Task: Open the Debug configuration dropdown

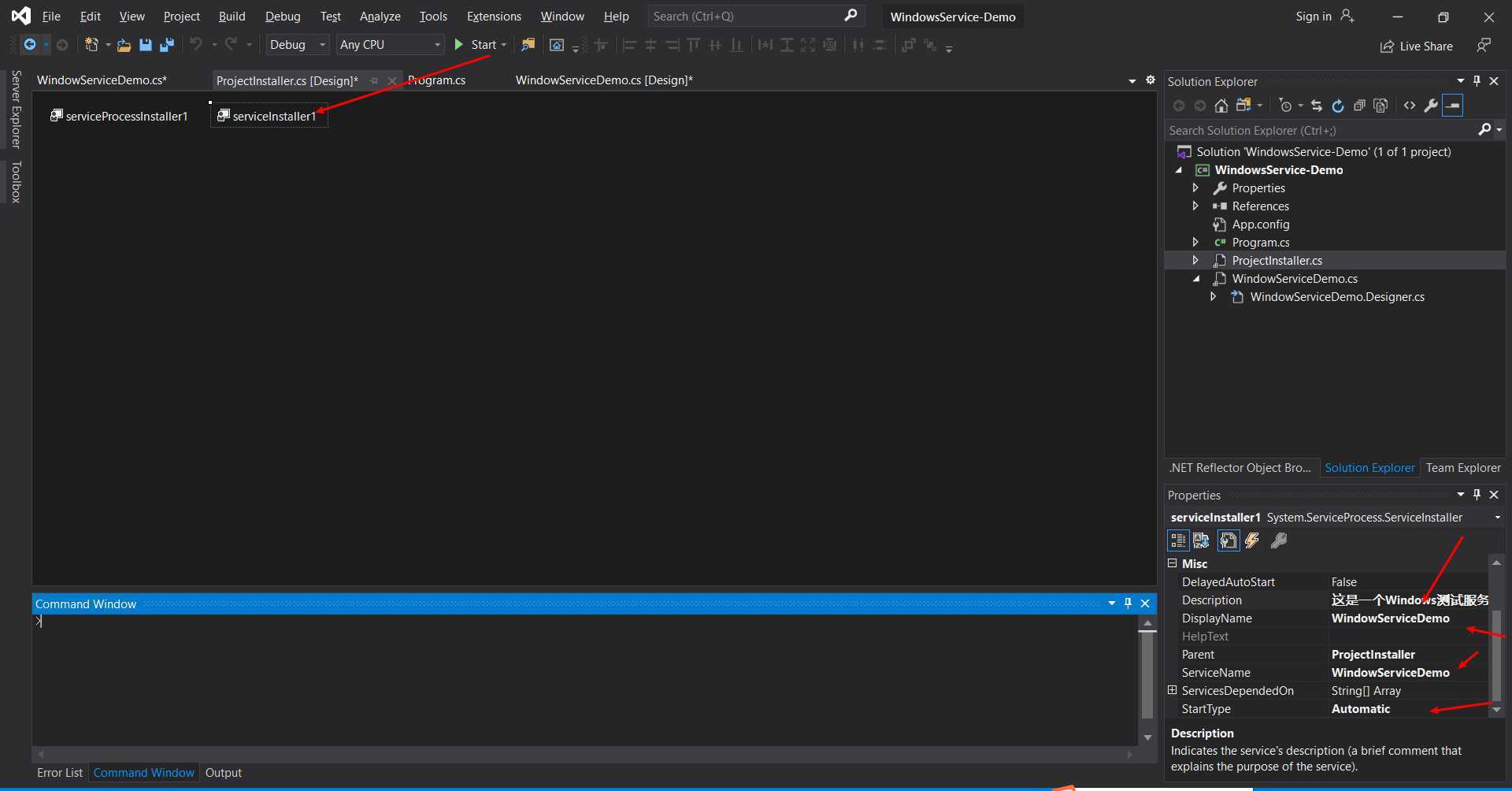Action: 297,45
